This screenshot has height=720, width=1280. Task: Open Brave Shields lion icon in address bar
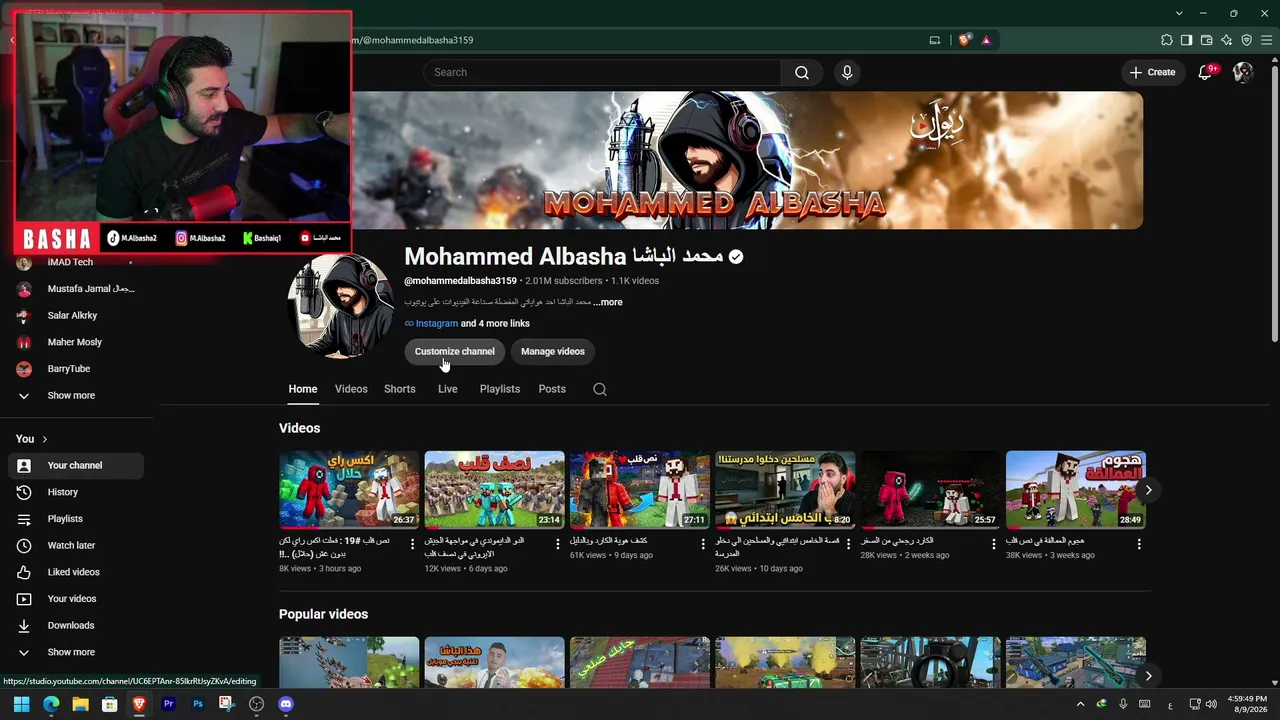pyautogui.click(x=964, y=40)
